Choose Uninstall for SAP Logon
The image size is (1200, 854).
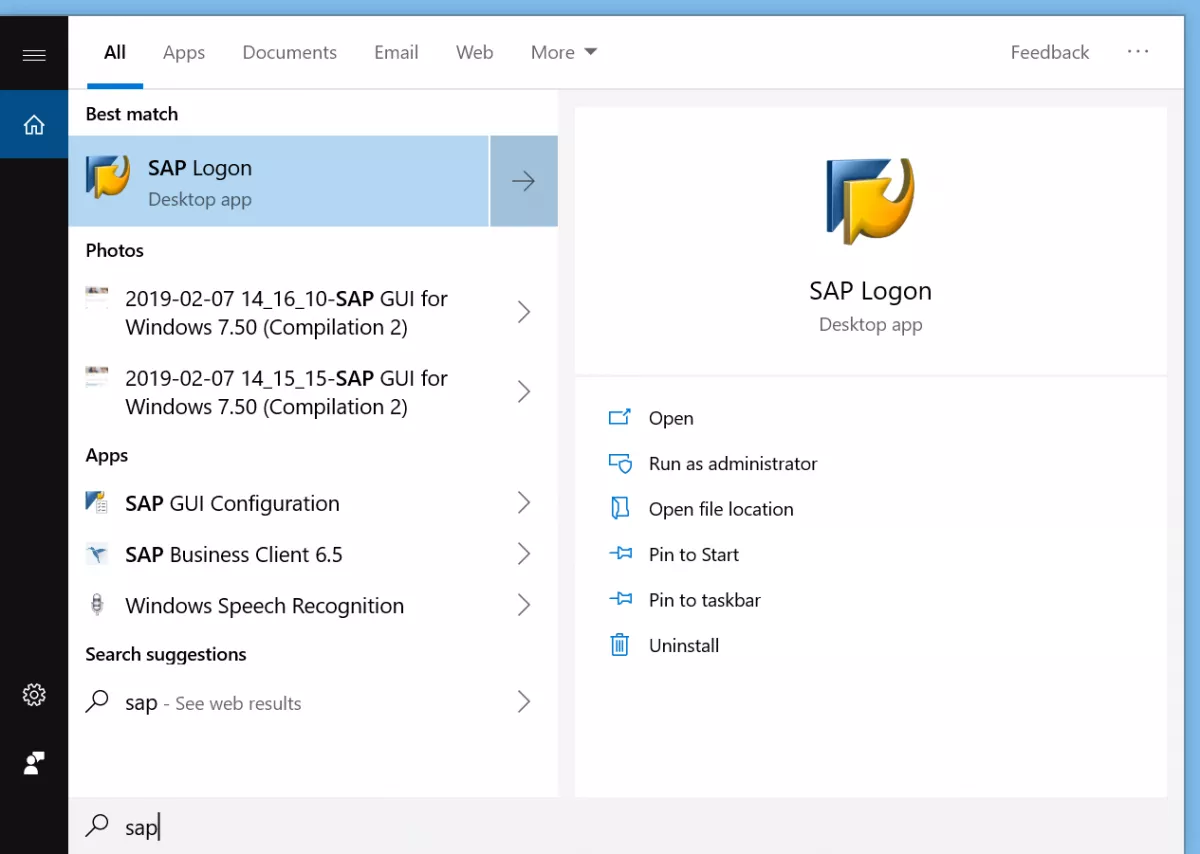684,645
